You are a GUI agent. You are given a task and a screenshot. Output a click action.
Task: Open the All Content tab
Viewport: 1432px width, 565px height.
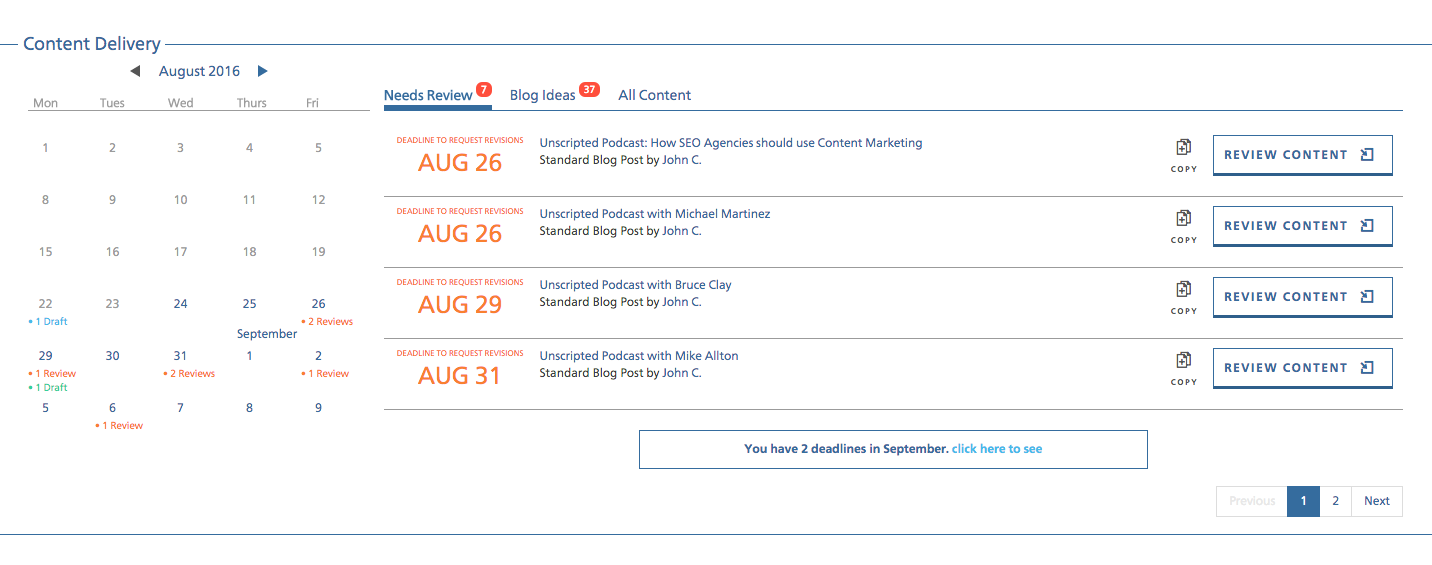pyautogui.click(x=655, y=95)
